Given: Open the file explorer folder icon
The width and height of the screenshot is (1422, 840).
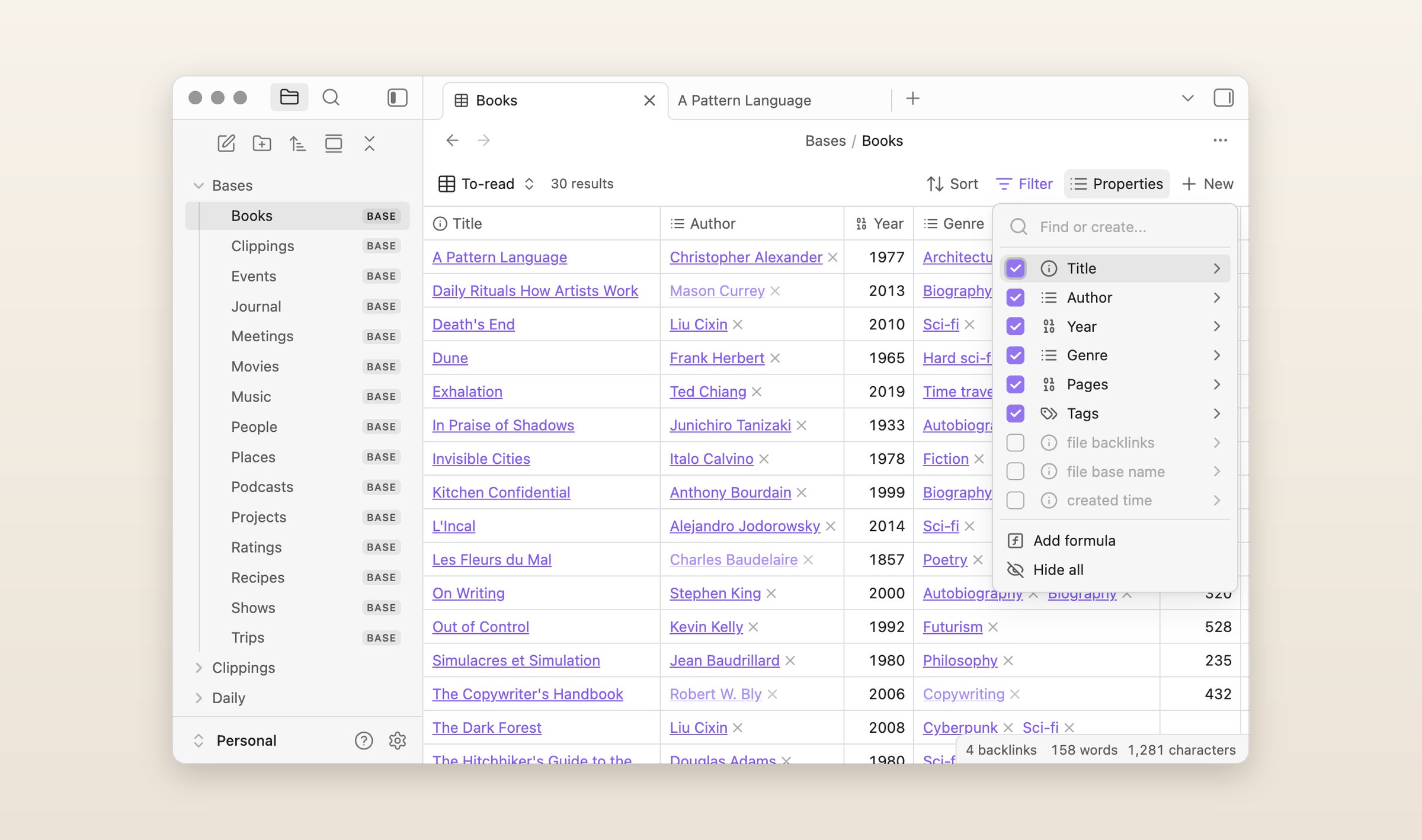Looking at the screenshot, I should 289,97.
